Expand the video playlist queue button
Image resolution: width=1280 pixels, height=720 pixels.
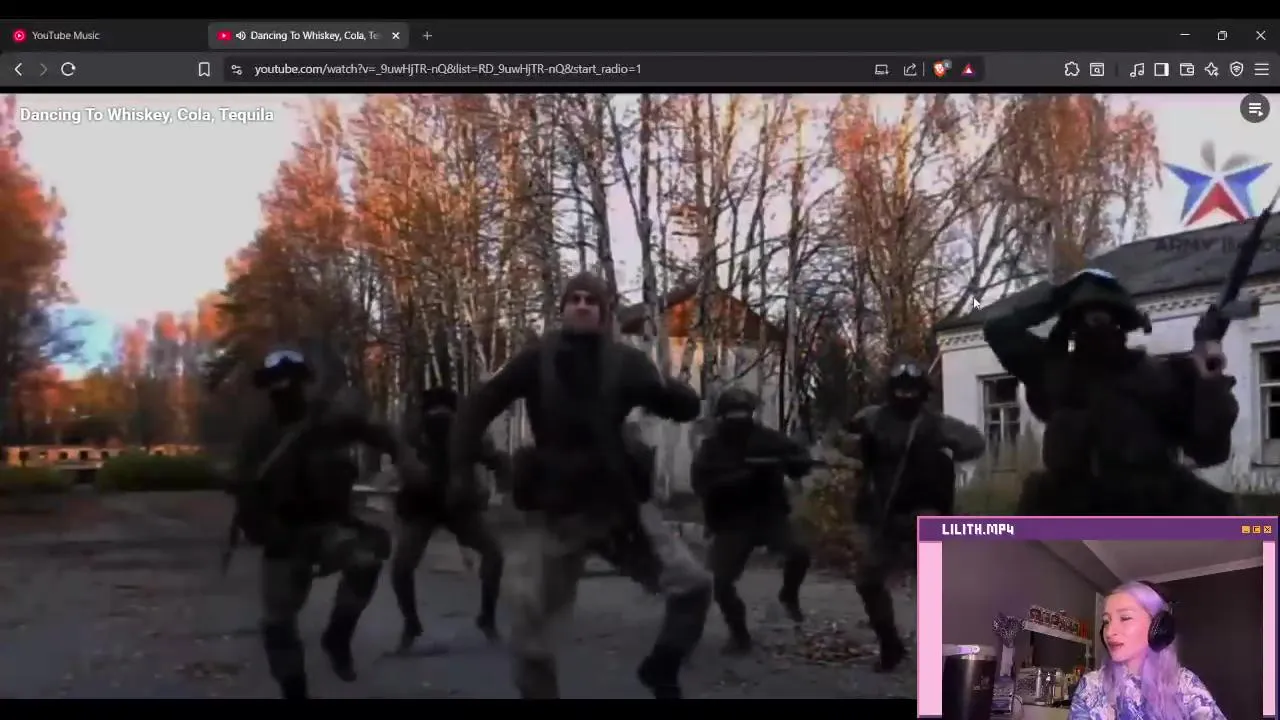[x=1255, y=109]
